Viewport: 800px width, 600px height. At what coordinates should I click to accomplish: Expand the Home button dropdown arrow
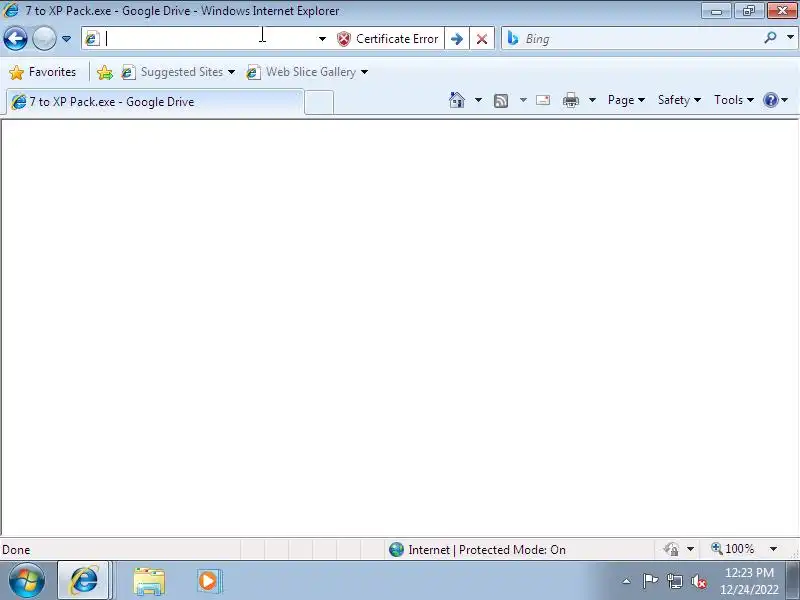tap(478, 100)
